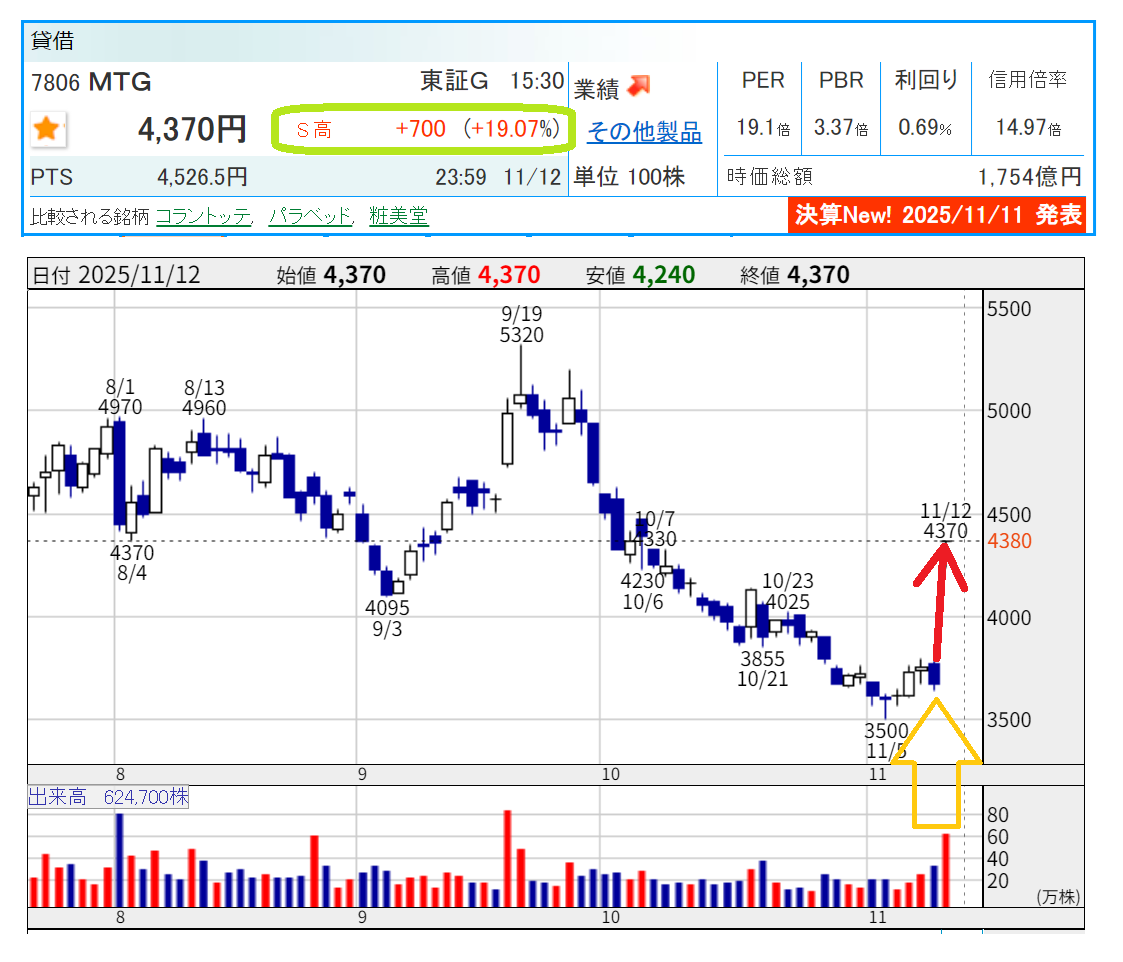
Task: Click the orange 4380 price axis marker
Action: 1008,541
